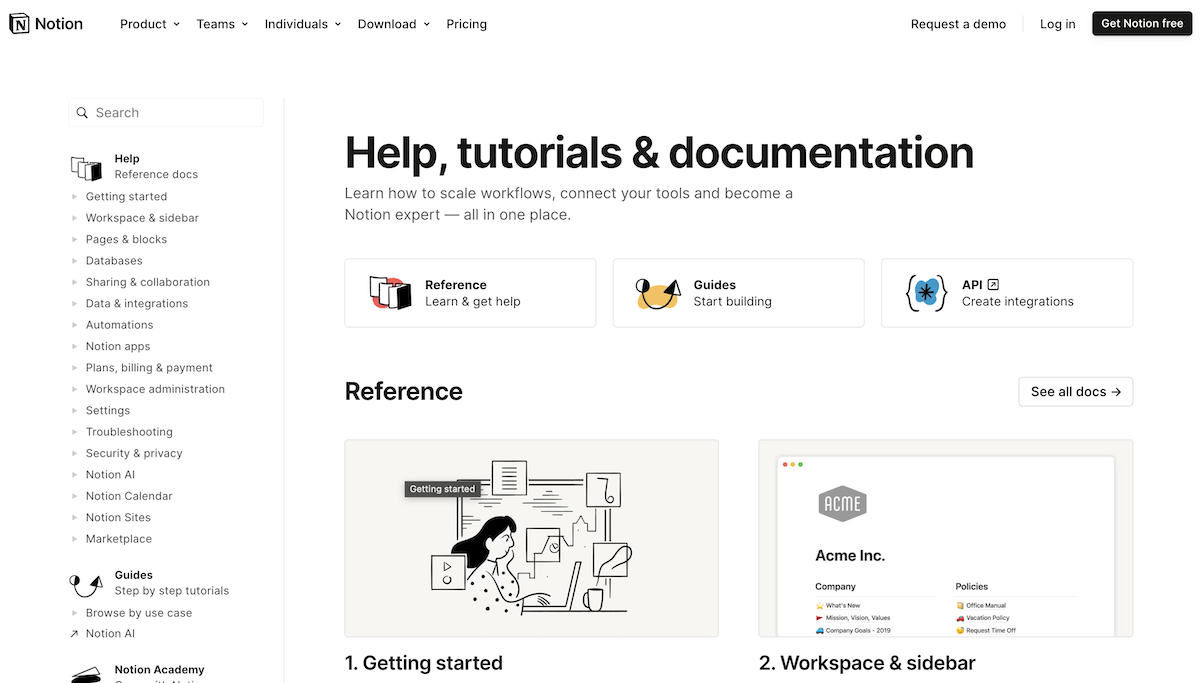
Task: Click the search magnifier icon
Action: point(82,113)
